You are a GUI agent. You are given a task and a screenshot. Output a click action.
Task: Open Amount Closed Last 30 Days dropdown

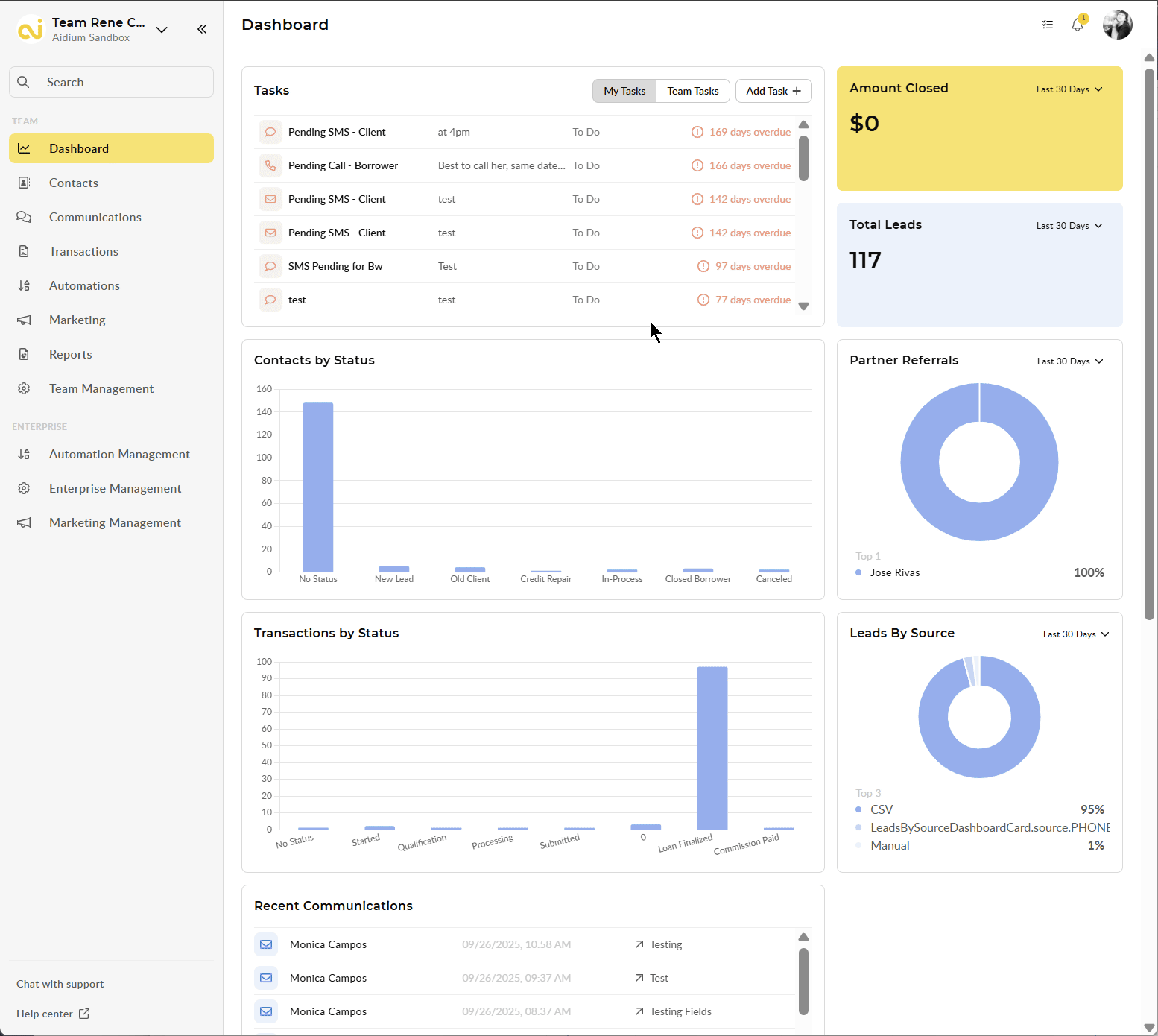1069,89
